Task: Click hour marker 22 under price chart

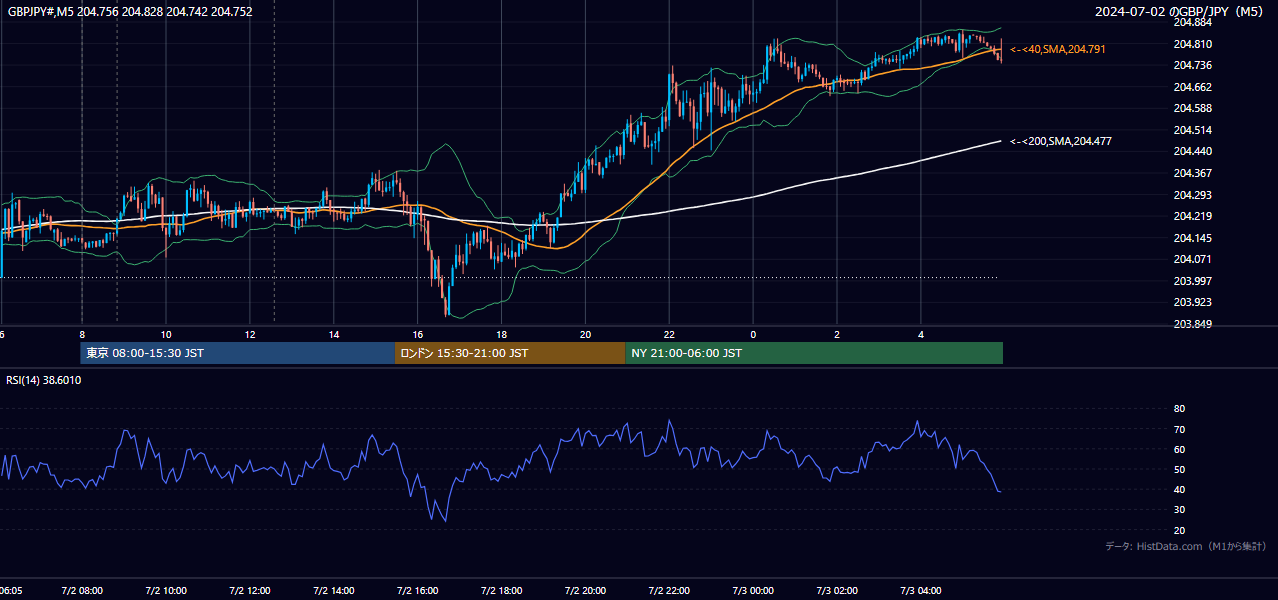Action: tap(670, 334)
